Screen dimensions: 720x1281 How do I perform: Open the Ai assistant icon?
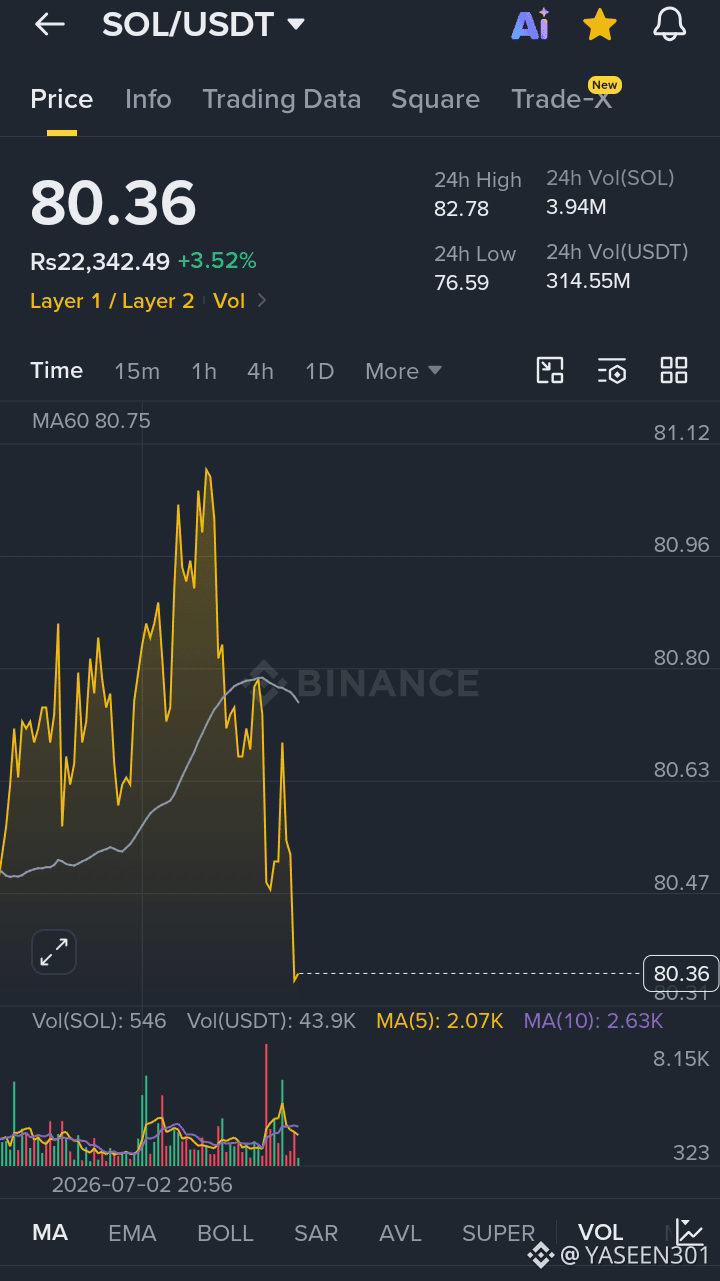point(530,25)
